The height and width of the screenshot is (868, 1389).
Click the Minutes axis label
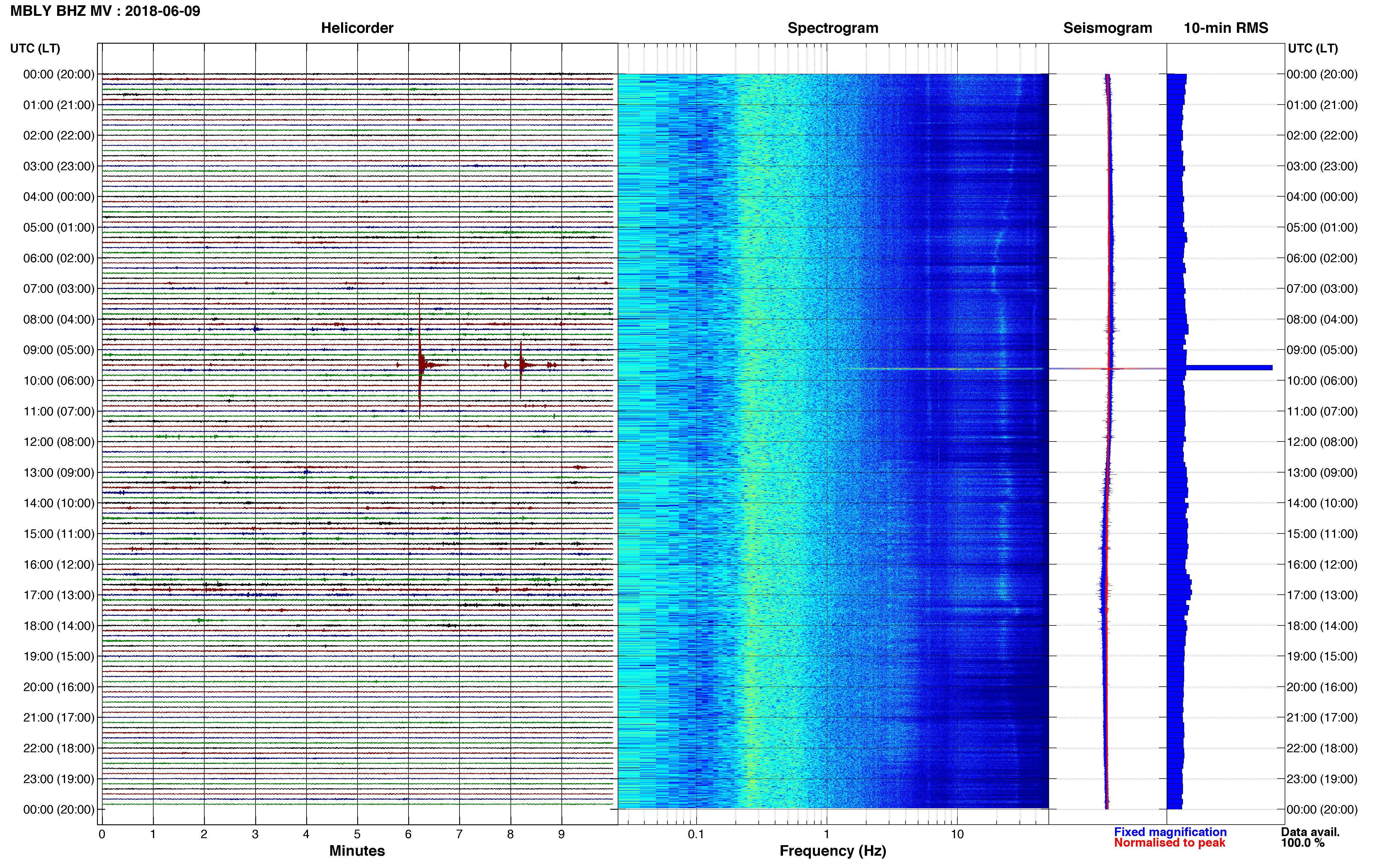click(x=357, y=851)
